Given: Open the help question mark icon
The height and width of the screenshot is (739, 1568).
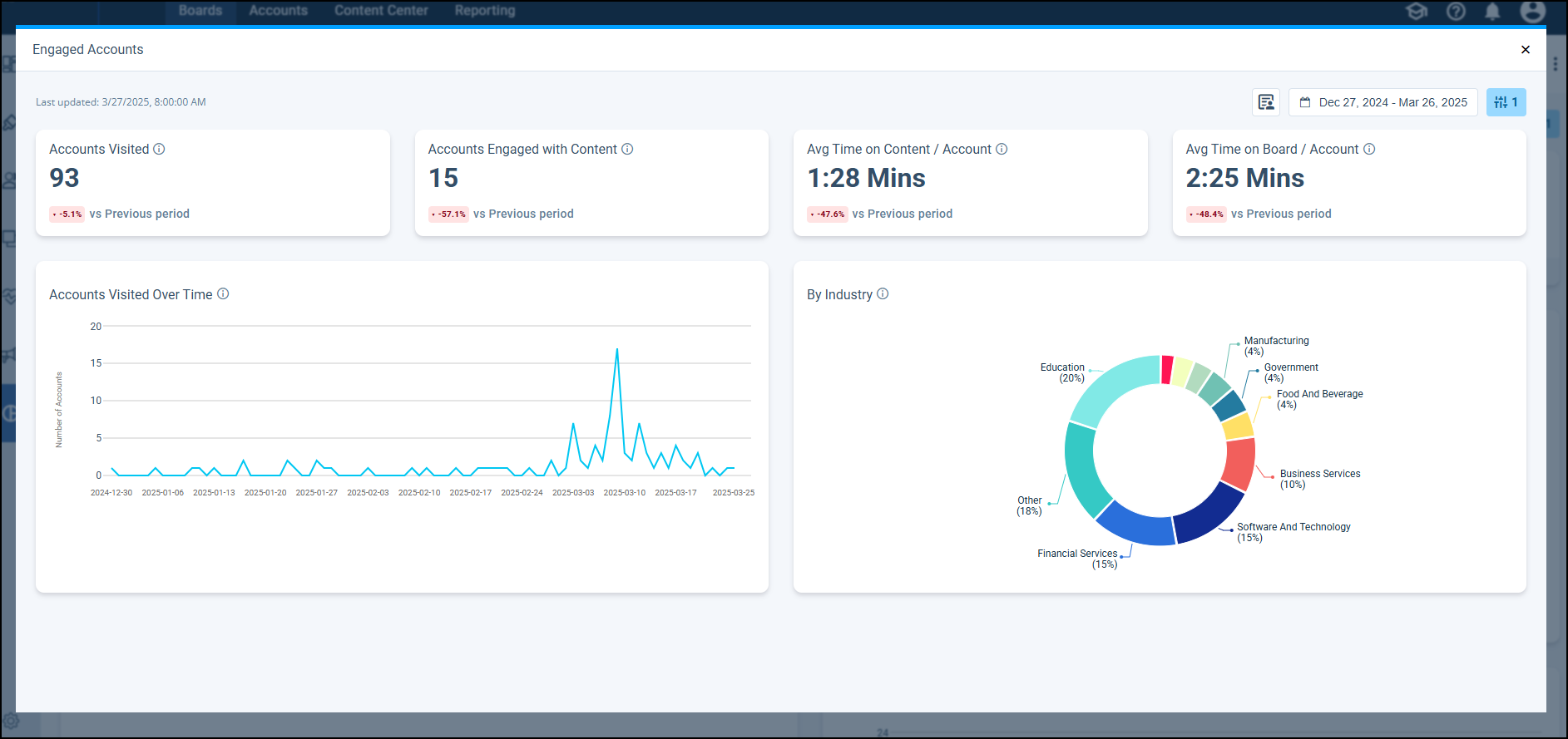Looking at the screenshot, I should click(1456, 11).
